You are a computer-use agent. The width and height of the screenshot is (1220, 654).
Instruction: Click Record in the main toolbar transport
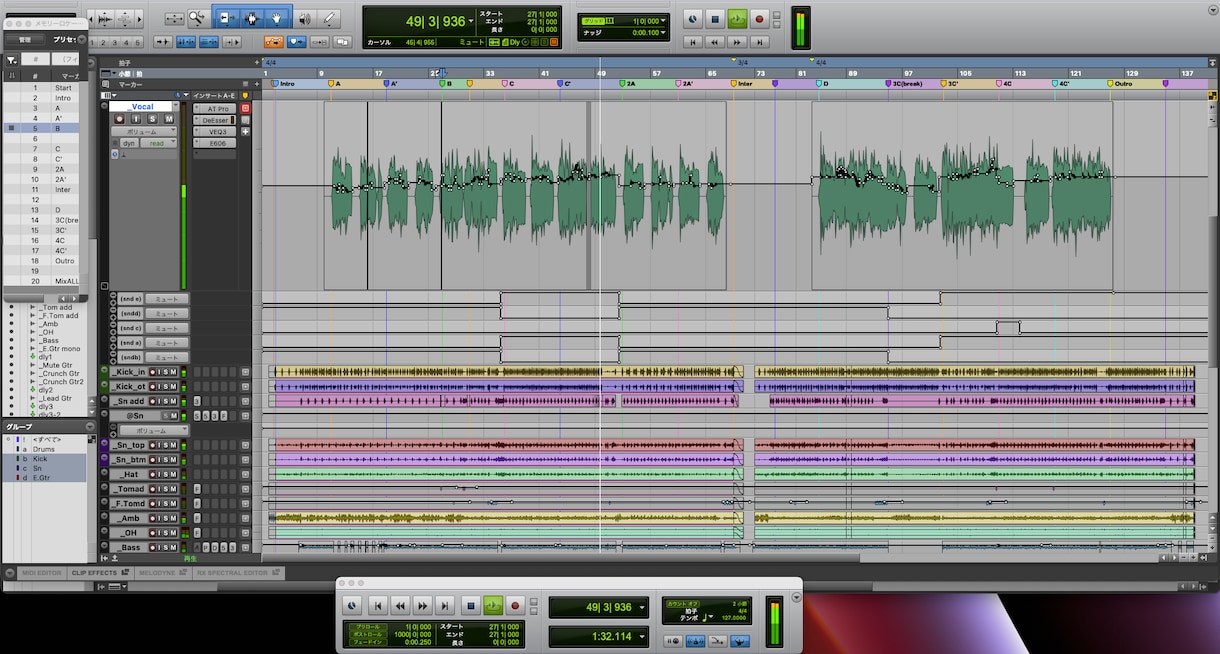tap(759, 19)
